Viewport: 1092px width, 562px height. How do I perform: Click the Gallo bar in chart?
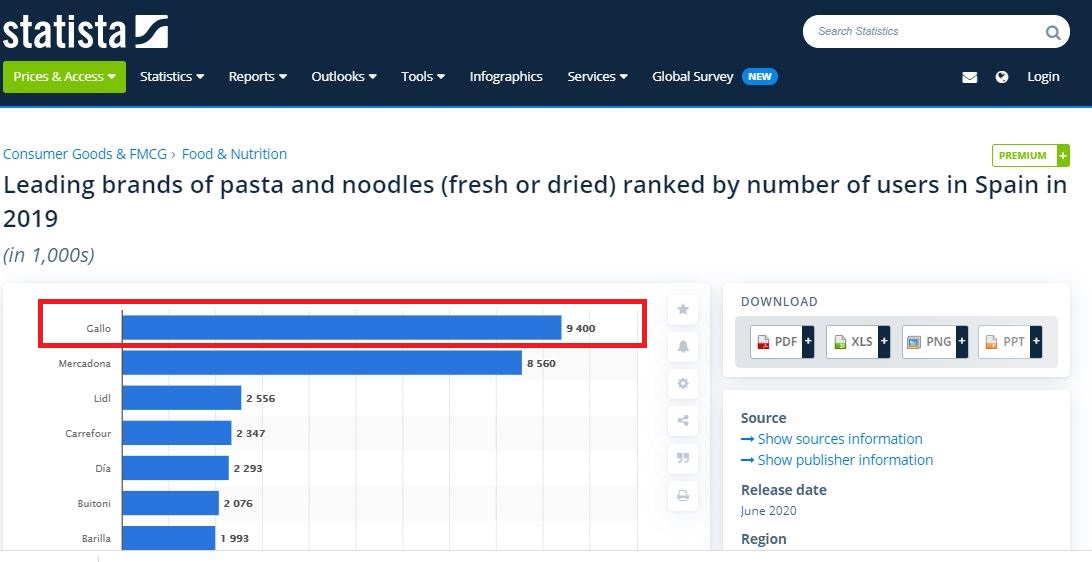click(x=342, y=328)
